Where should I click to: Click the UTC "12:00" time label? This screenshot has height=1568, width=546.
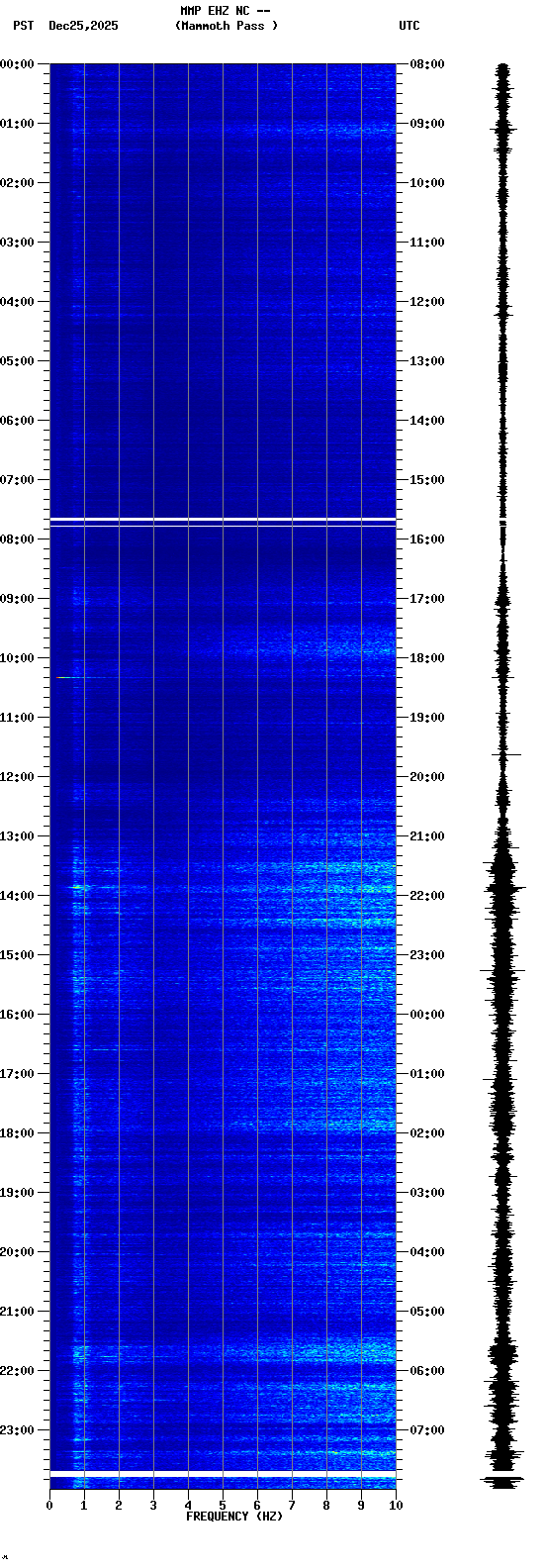[x=427, y=302]
